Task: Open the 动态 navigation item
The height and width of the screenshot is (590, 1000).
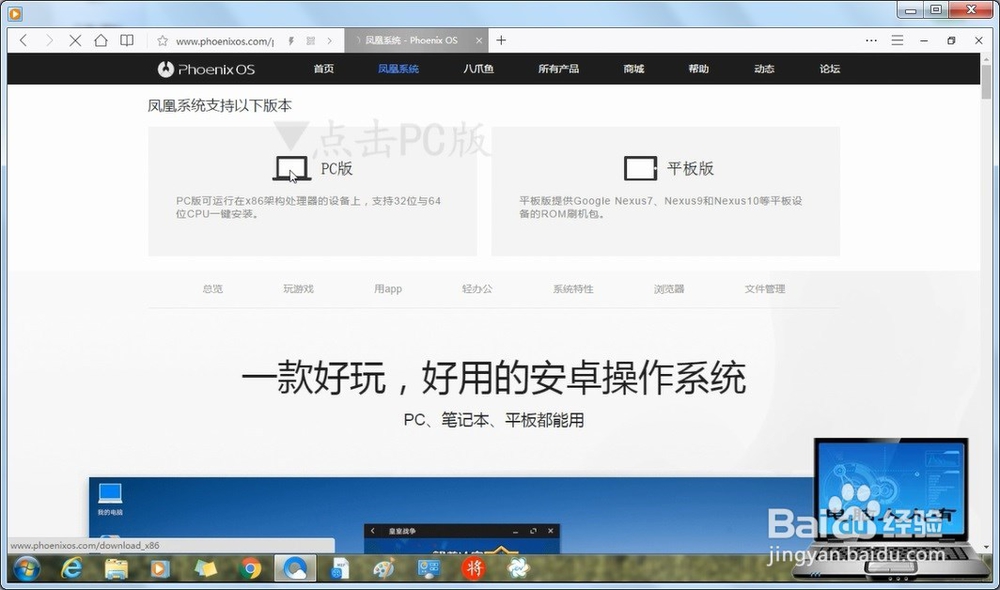Action: coord(764,69)
